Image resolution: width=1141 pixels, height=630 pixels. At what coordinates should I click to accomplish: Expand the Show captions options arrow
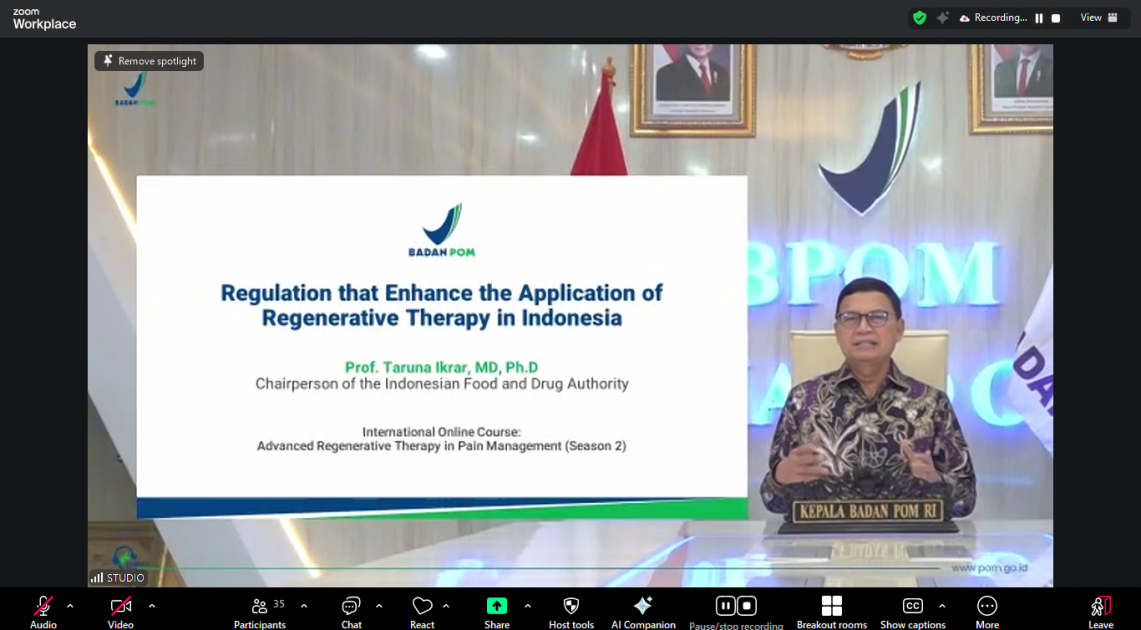pos(942,606)
